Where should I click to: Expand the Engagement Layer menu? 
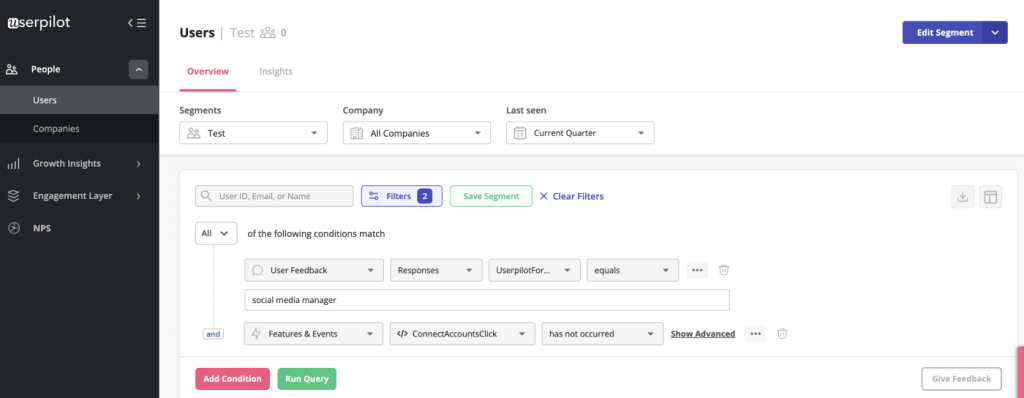(x=138, y=195)
